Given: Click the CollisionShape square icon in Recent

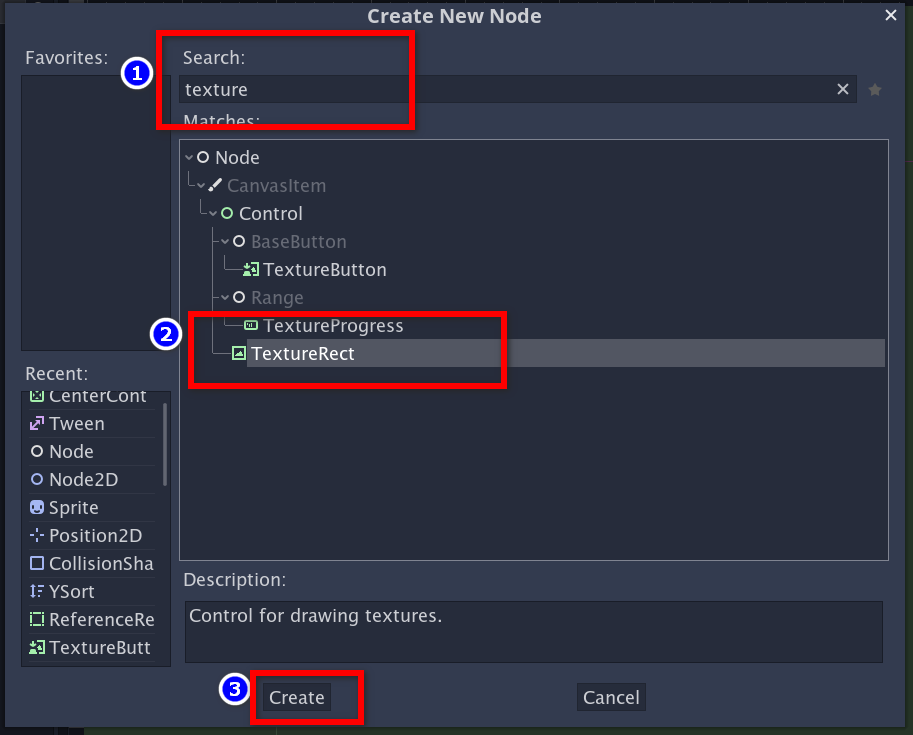Looking at the screenshot, I should click(37, 563).
